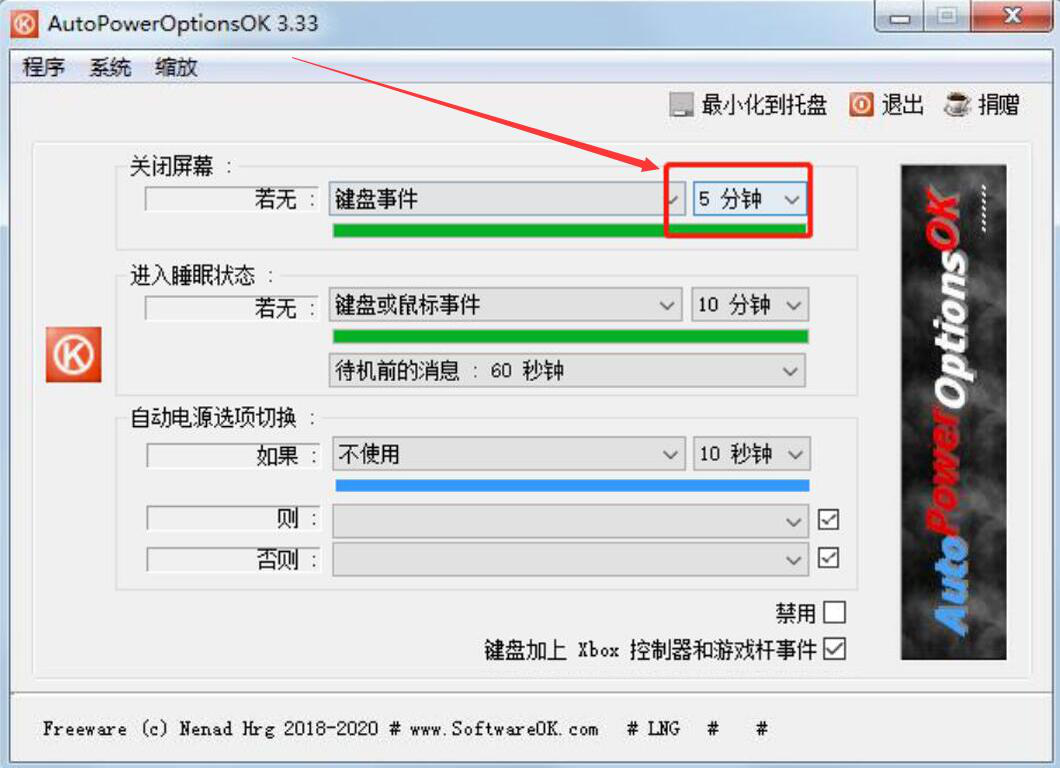
Task: Open the 系统 menu
Action: [x=110, y=67]
